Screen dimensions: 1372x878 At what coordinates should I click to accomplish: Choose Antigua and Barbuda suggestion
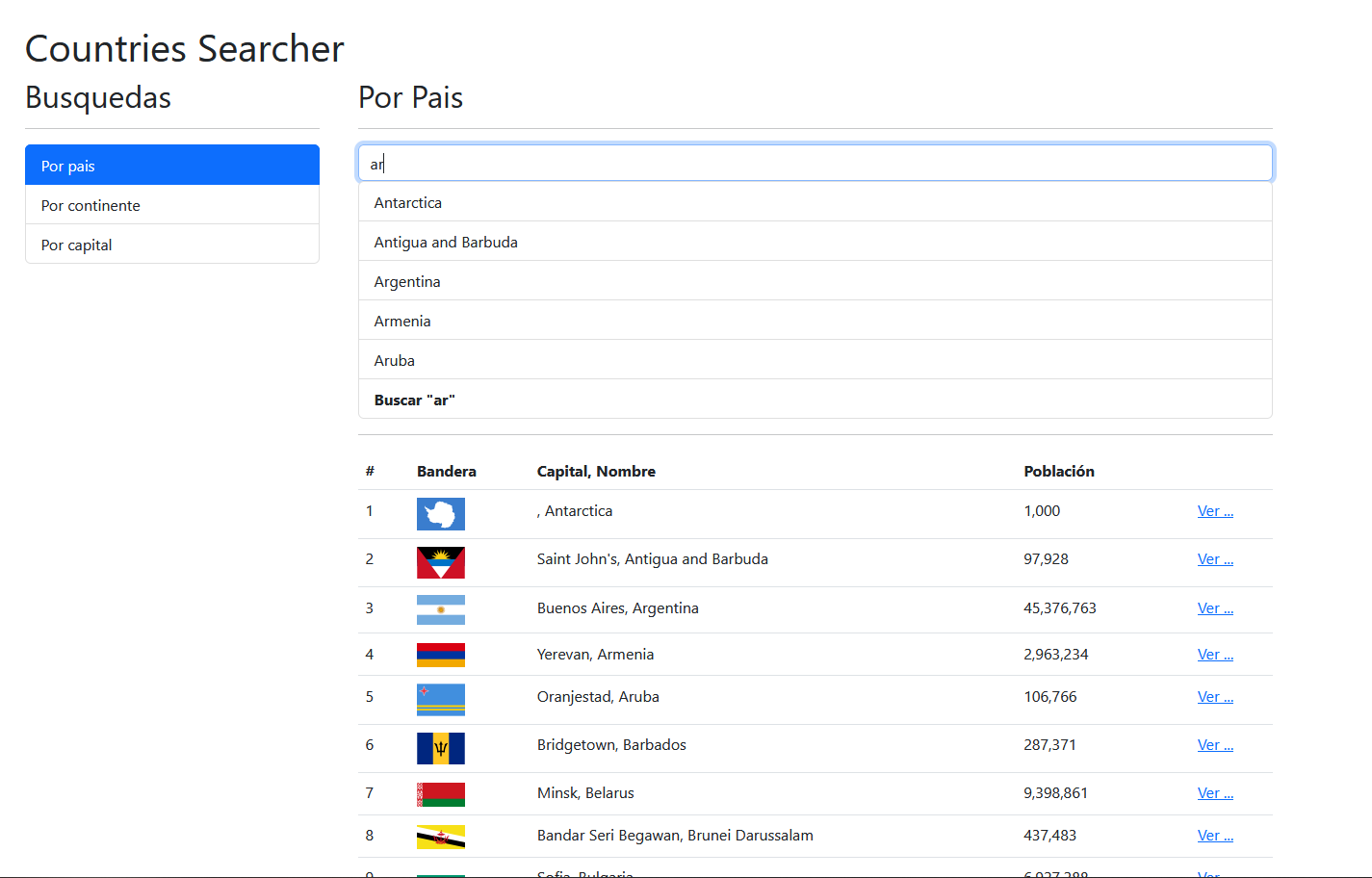pyautogui.click(x=815, y=242)
